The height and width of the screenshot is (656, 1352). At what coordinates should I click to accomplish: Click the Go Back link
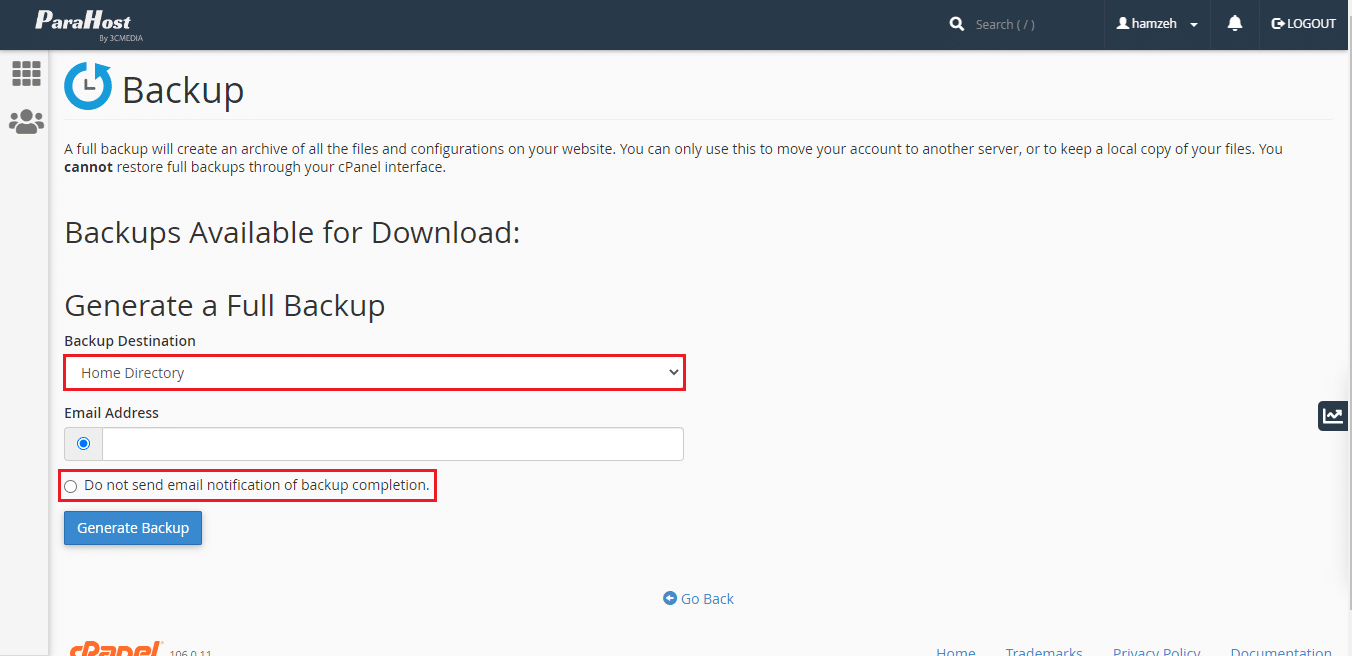[x=698, y=599]
